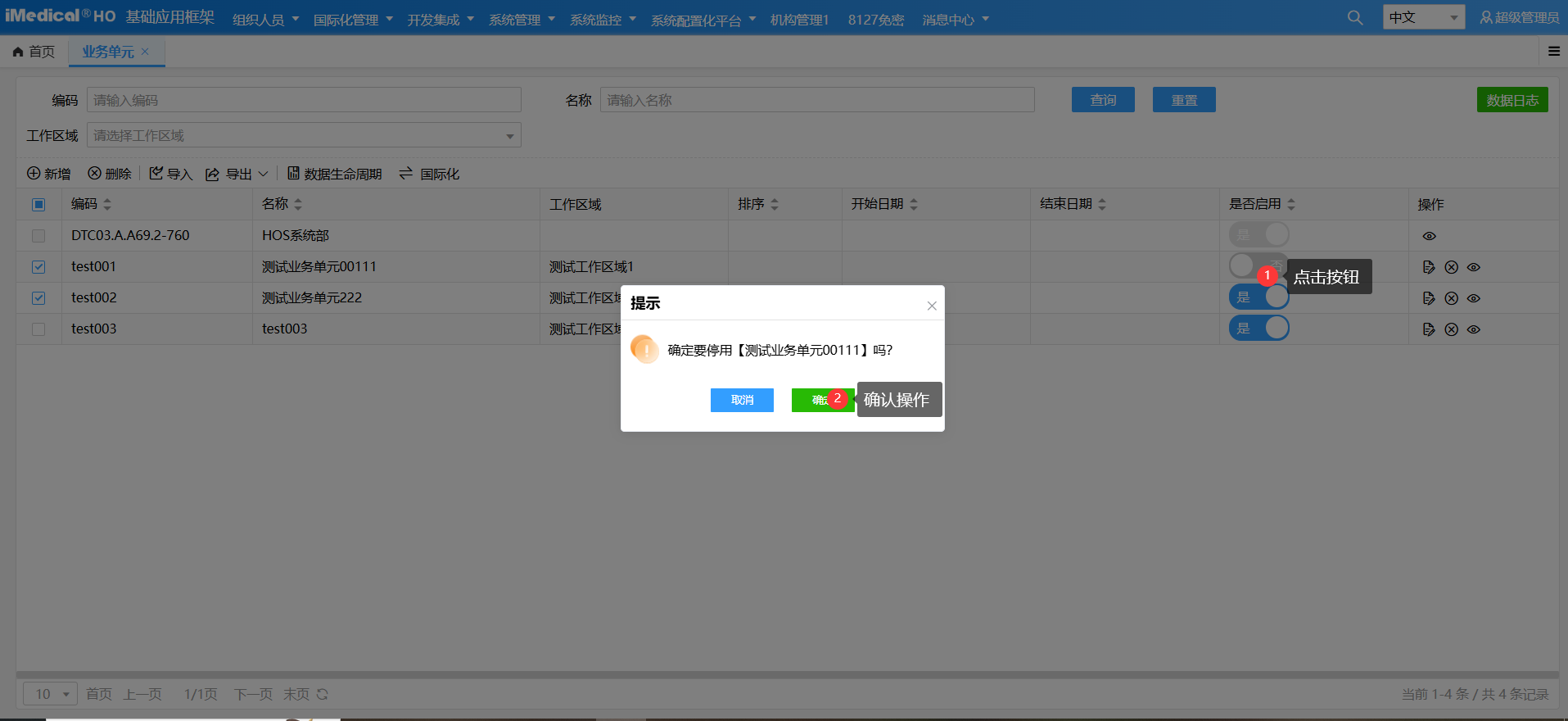Viewport: 1568px width, 721px height.
Task: Switch to the 首页 tab
Action: 34,52
